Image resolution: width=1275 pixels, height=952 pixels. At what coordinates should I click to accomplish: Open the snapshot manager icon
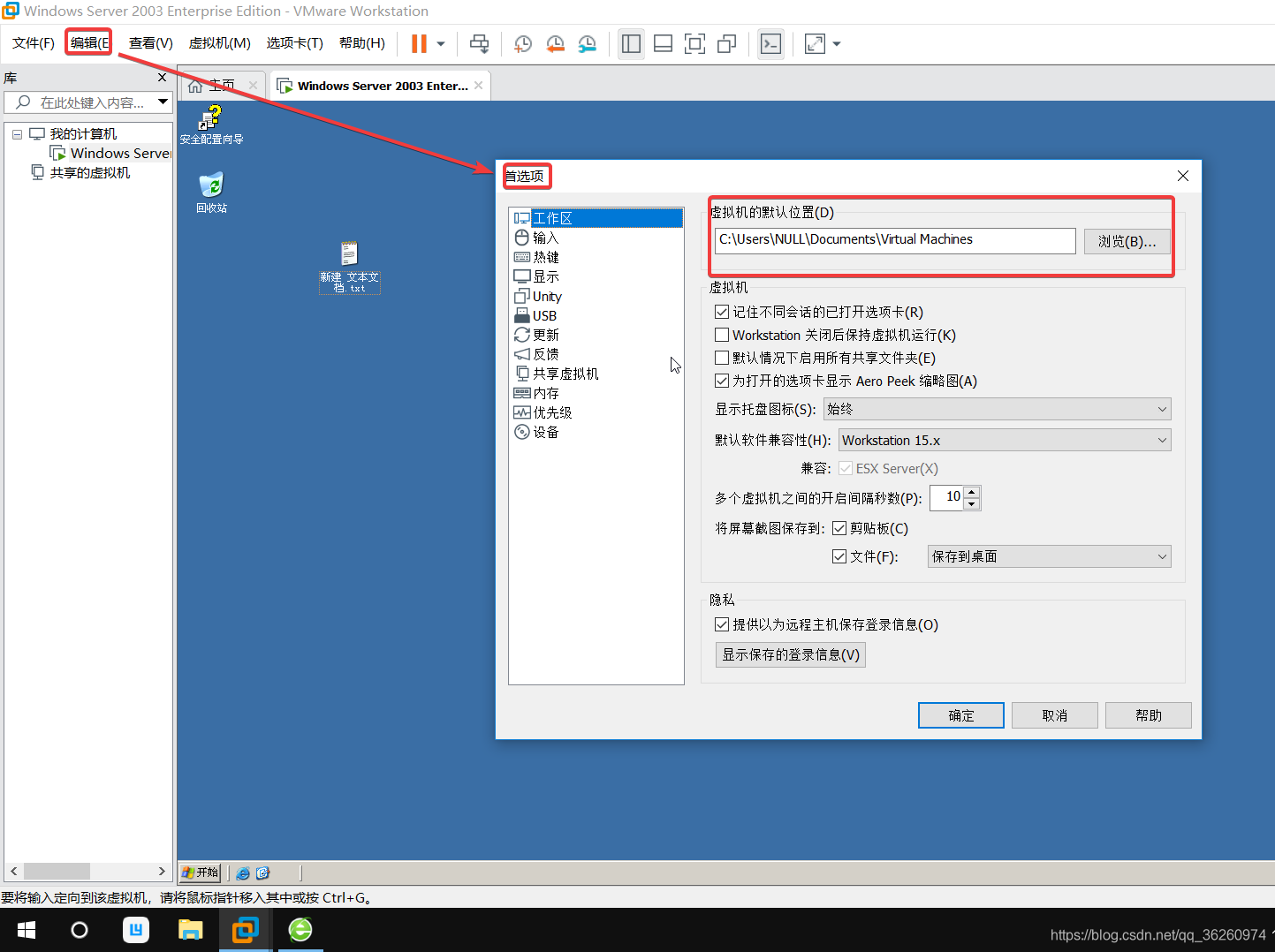coord(588,43)
